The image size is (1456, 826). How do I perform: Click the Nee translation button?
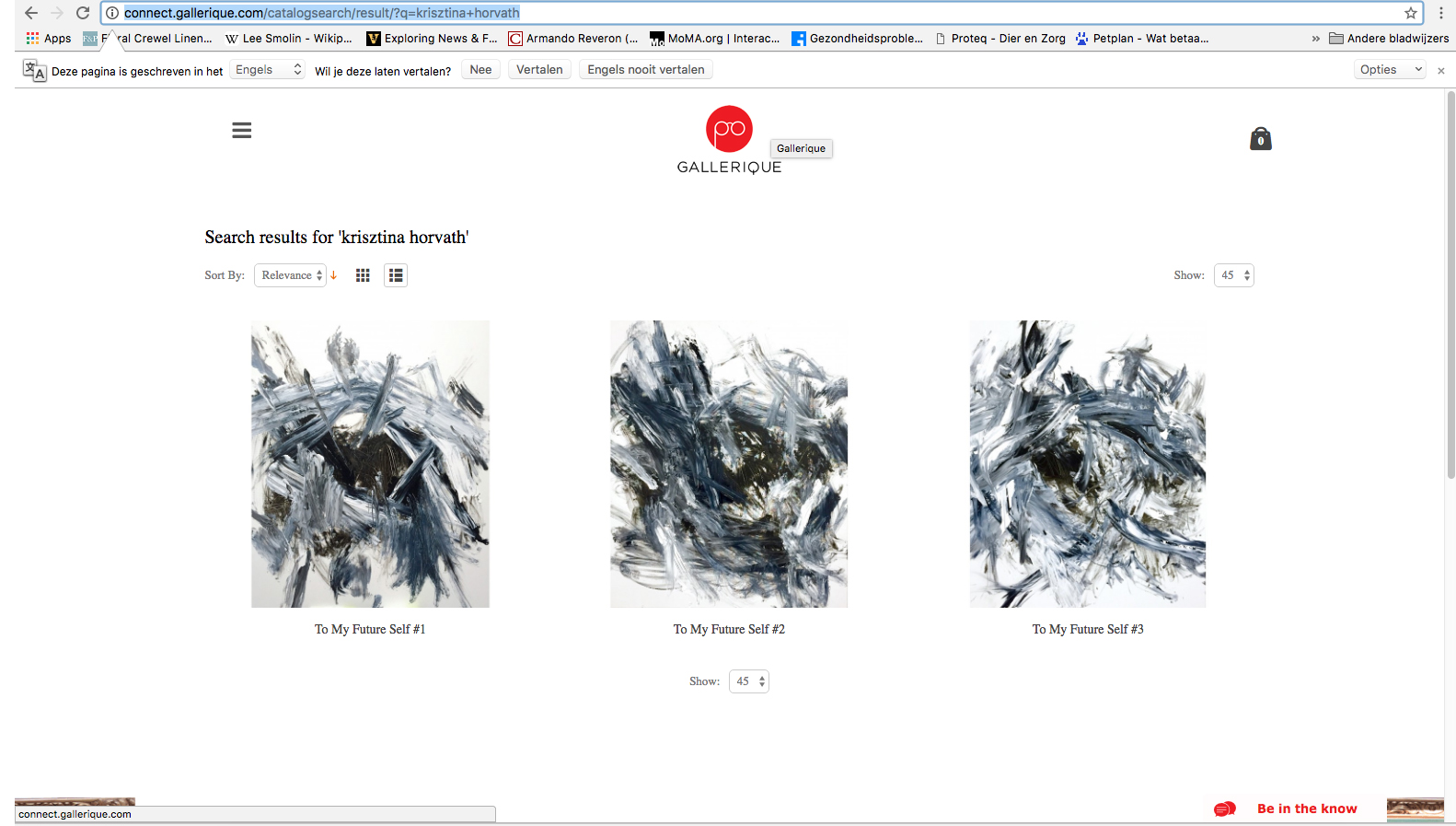(480, 70)
